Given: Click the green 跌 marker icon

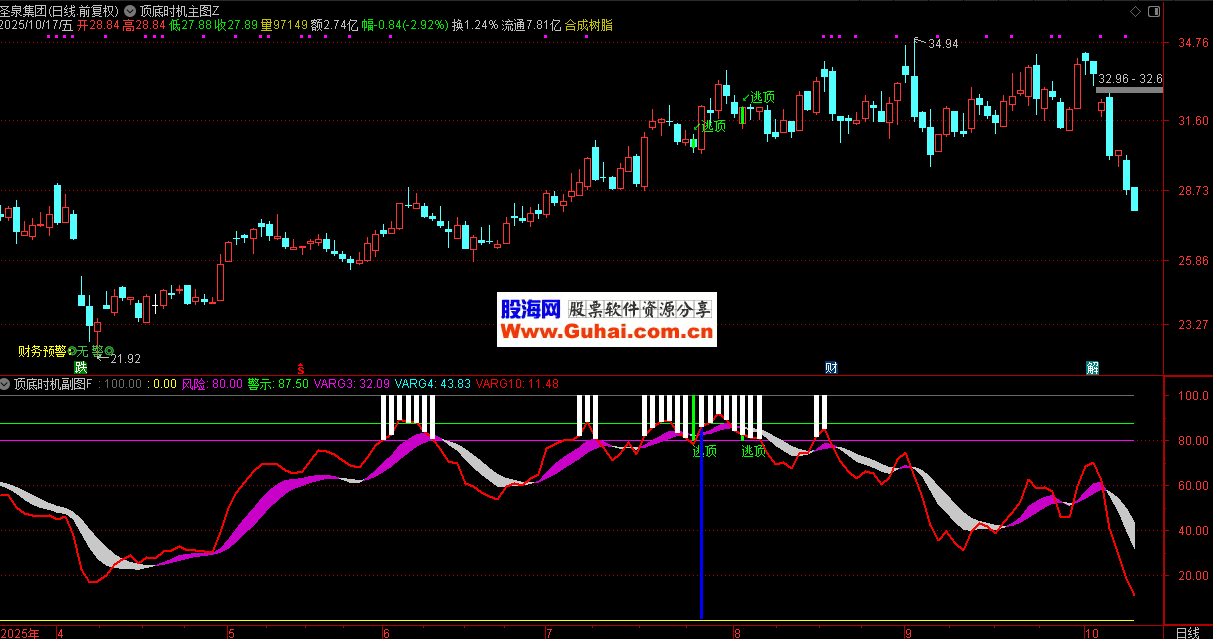Looking at the screenshot, I should click(x=81, y=367).
